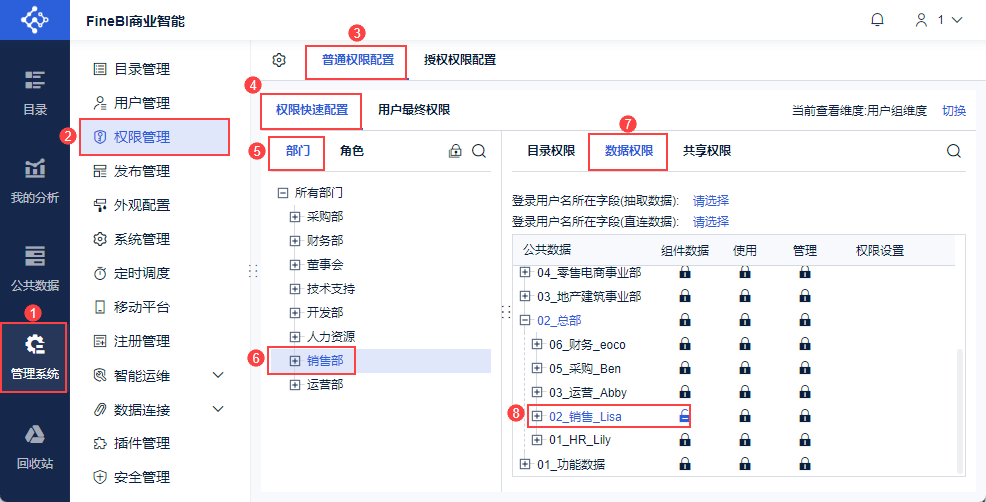Click the vertical scrollbar in data list
This screenshot has width=986, height=502.
(x=959, y=412)
